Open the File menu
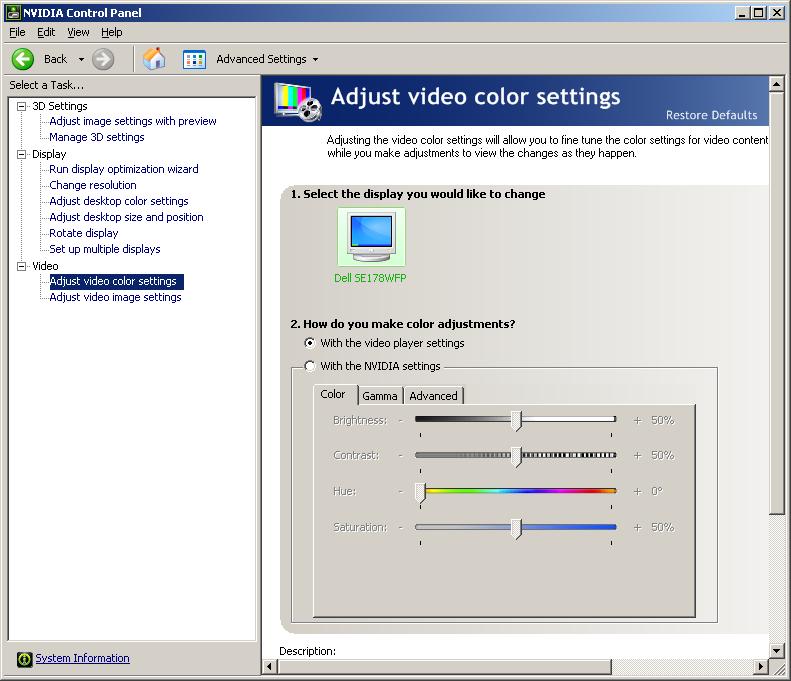The image size is (791, 681). [x=17, y=32]
